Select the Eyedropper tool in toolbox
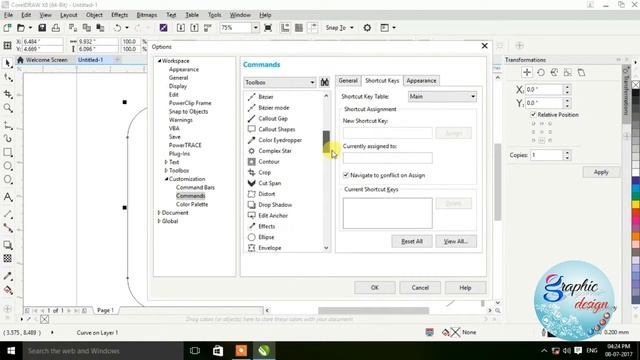The height and width of the screenshot is (360, 640). tap(7, 276)
